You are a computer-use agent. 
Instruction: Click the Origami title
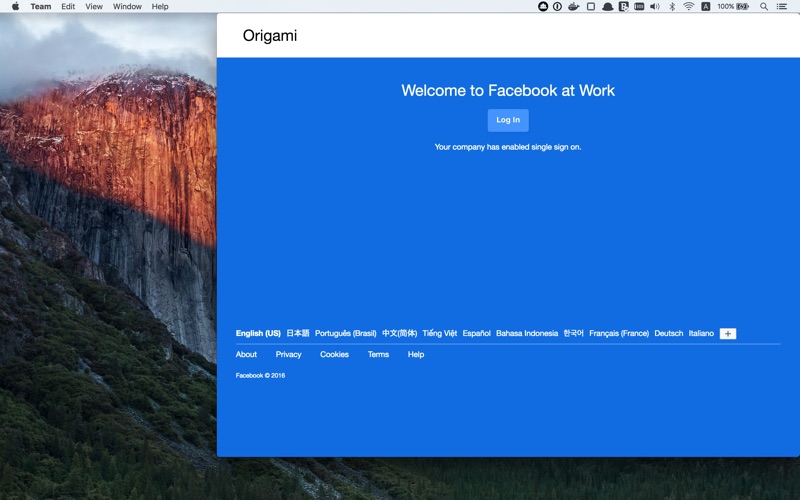coord(269,36)
